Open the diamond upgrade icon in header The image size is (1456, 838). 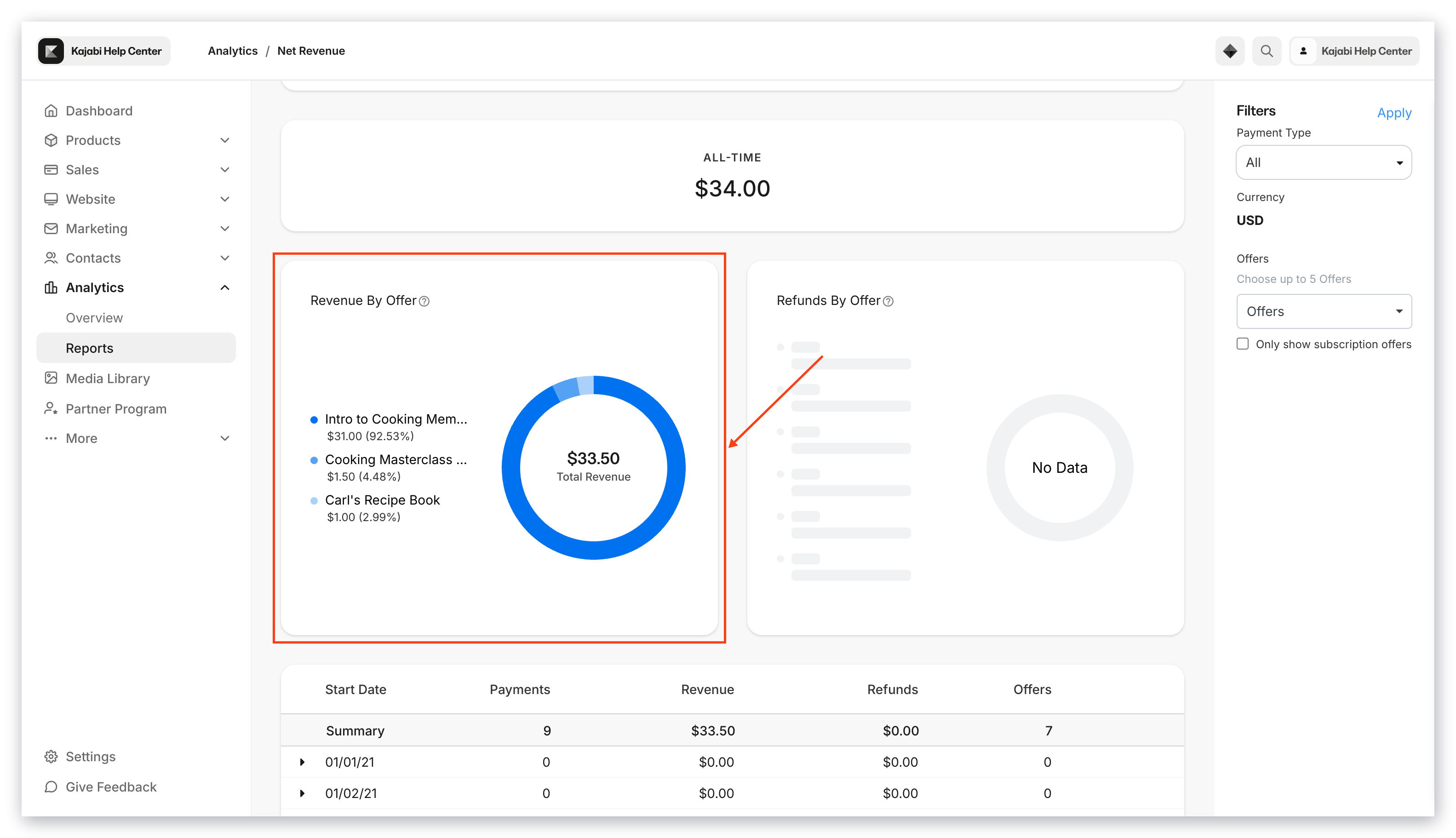1229,51
